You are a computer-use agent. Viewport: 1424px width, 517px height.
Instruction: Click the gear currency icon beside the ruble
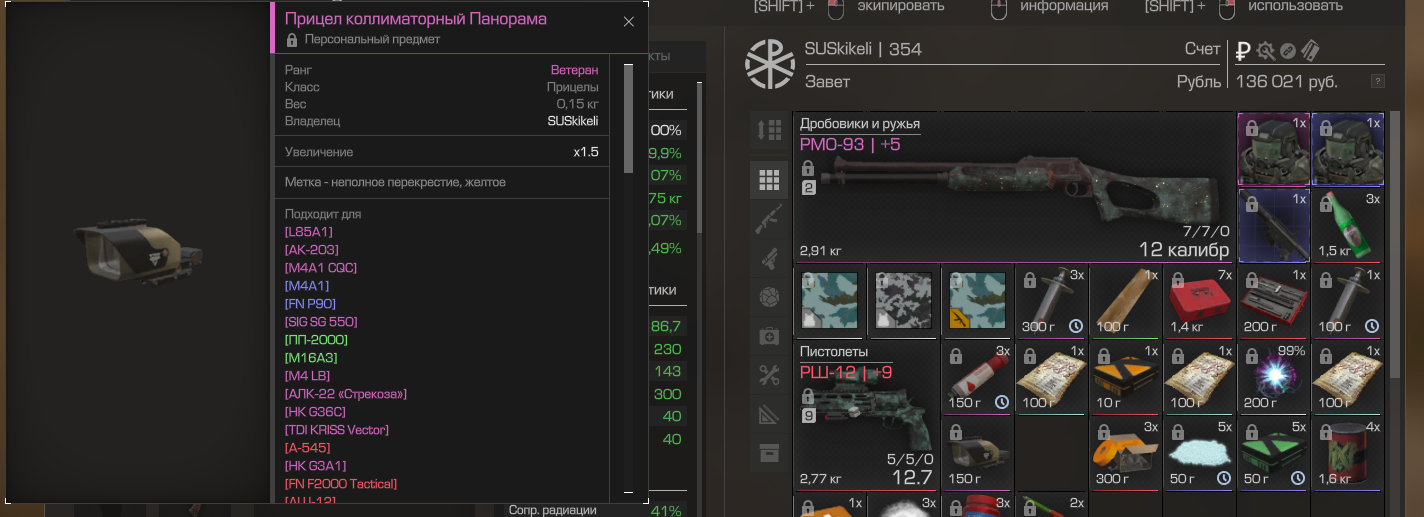(x=1266, y=50)
